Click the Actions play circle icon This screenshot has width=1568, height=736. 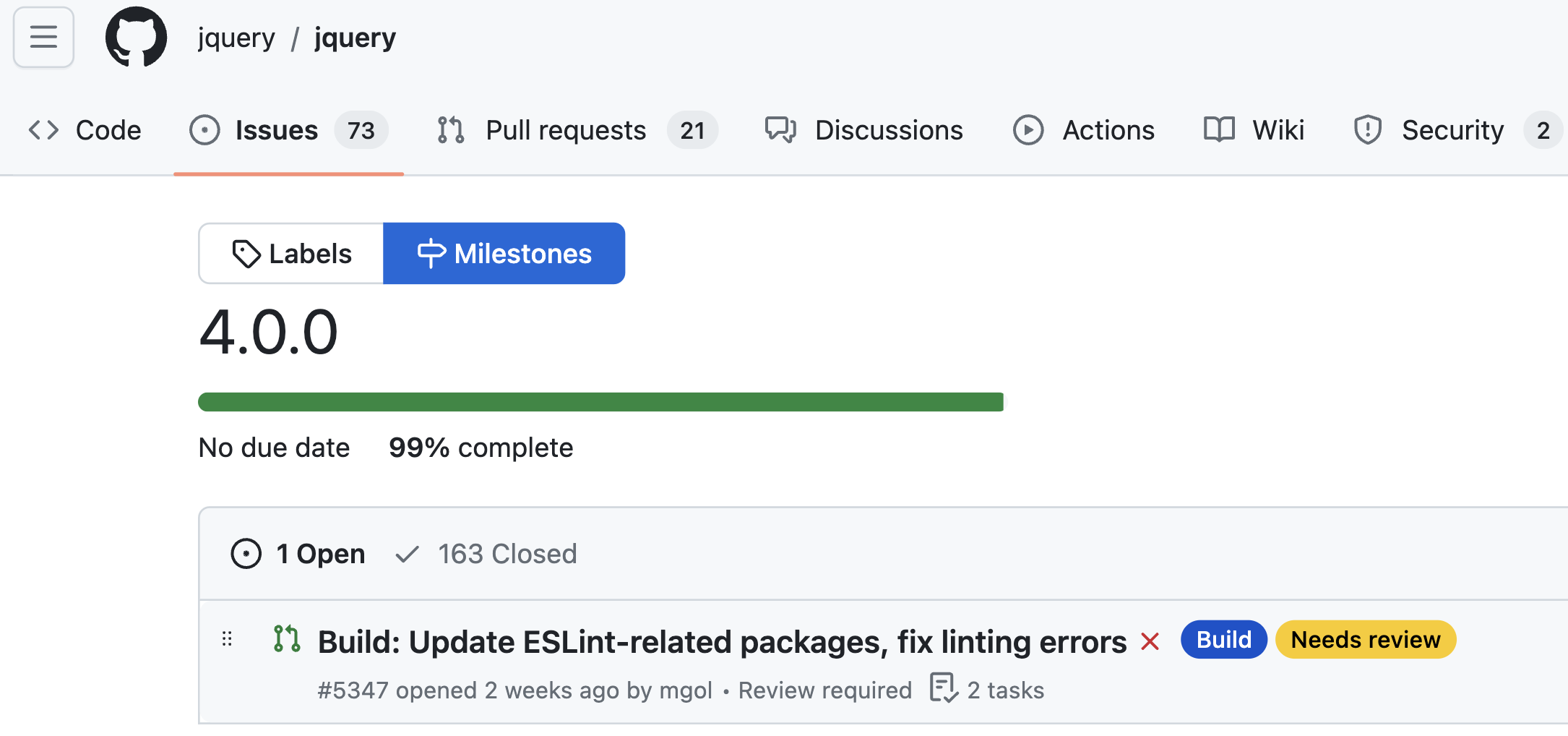[x=1028, y=130]
